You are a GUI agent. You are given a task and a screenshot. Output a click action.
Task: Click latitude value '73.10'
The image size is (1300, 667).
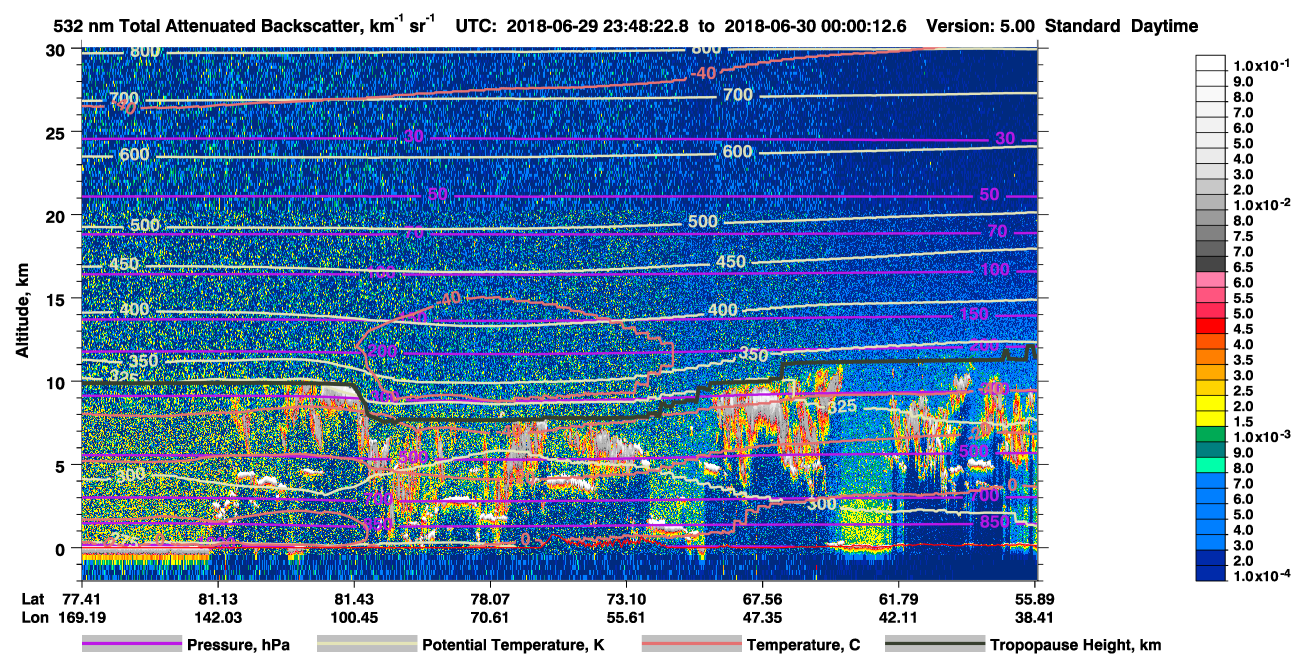627,599
